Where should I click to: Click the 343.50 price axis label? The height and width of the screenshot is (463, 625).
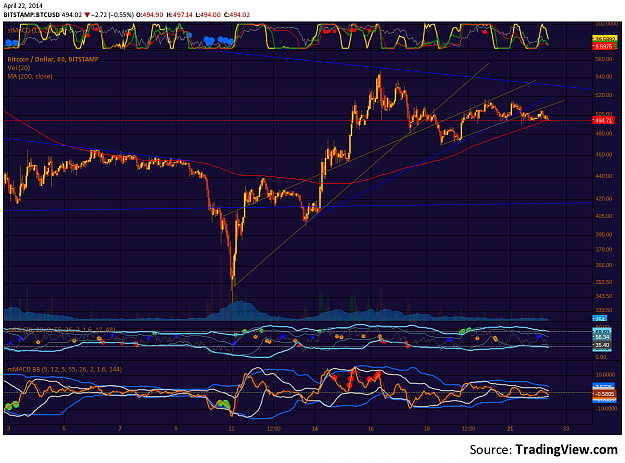coord(603,296)
